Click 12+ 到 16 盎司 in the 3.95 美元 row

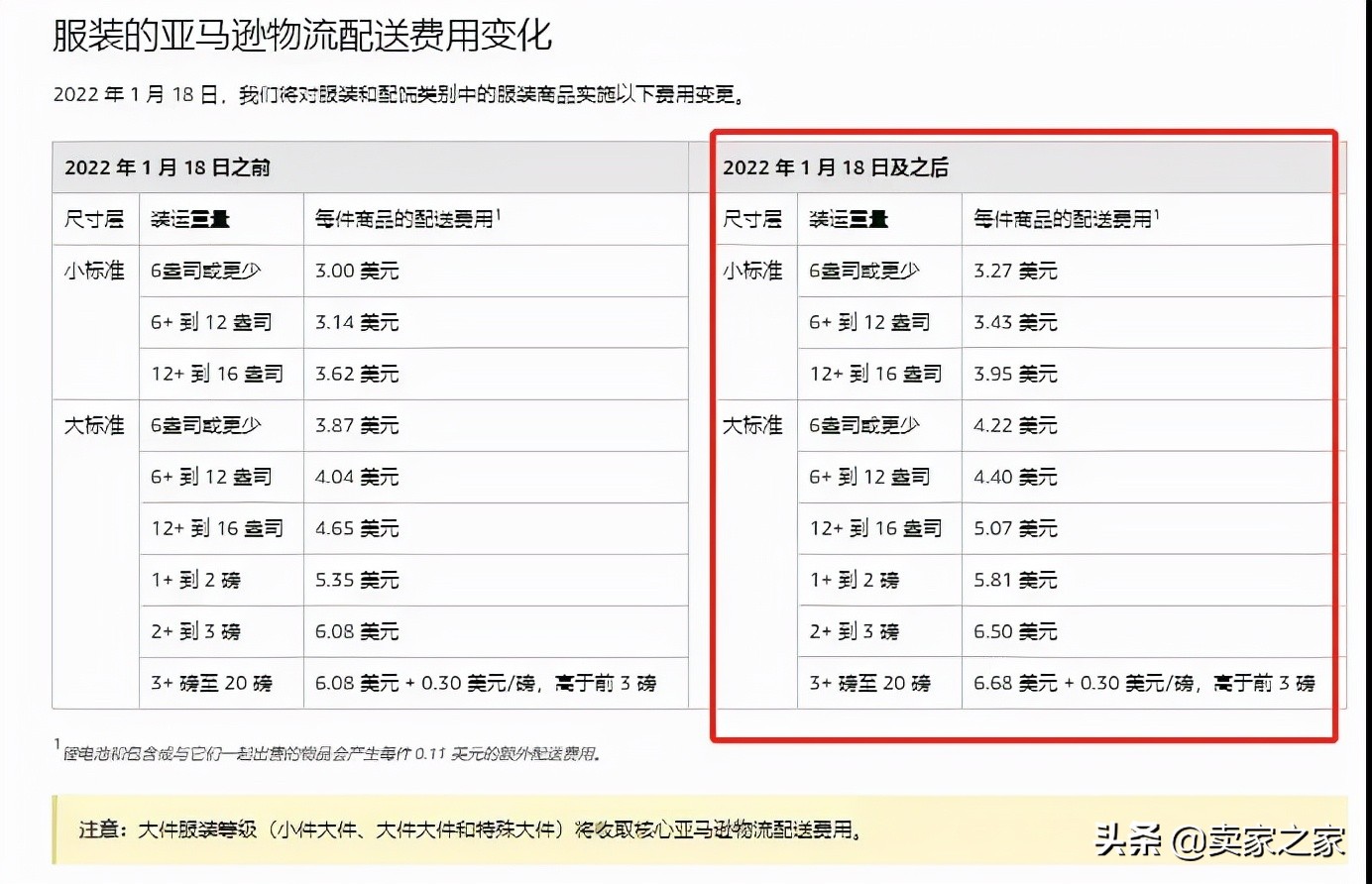(x=875, y=374)
